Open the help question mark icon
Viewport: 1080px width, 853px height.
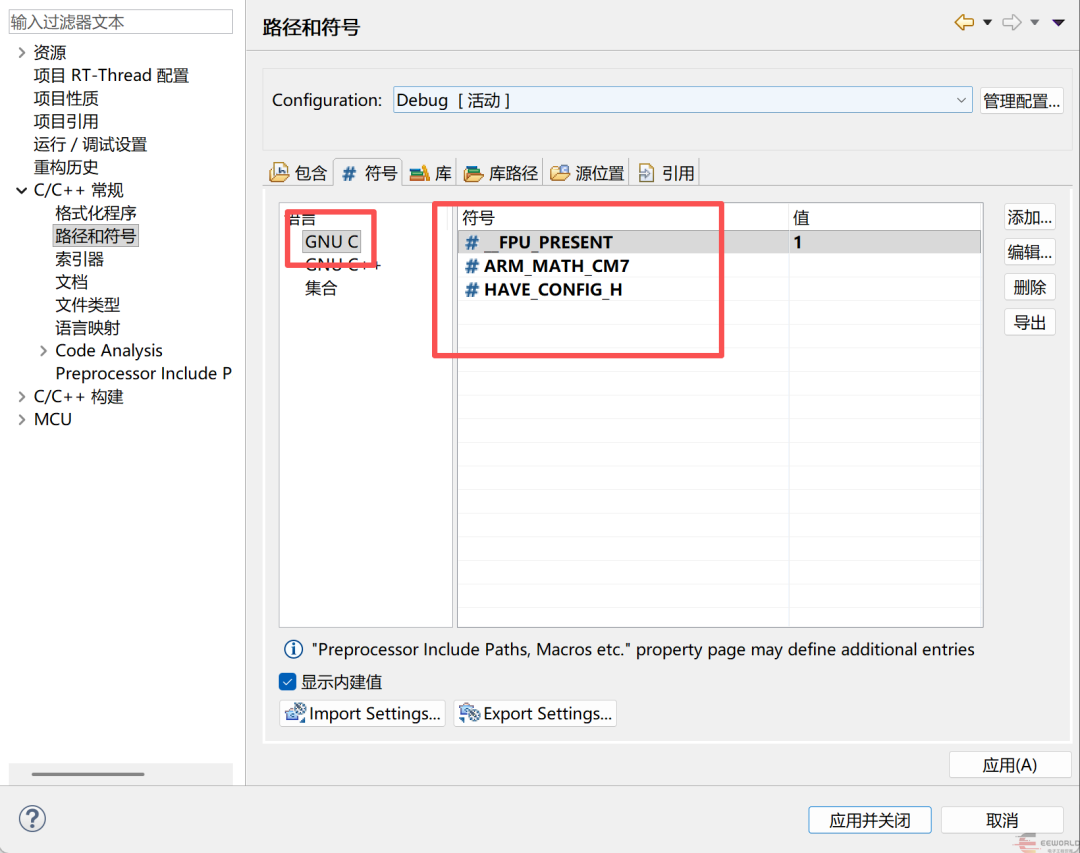click(32, 819)
